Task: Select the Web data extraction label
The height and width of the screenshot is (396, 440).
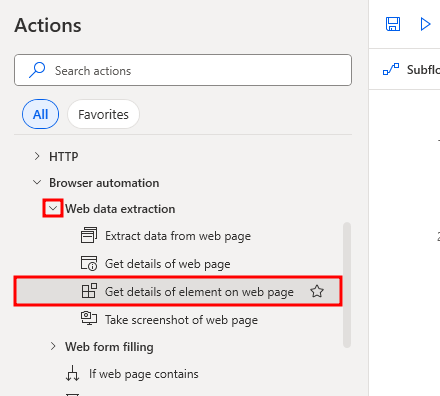Action: tap(120, 209)
